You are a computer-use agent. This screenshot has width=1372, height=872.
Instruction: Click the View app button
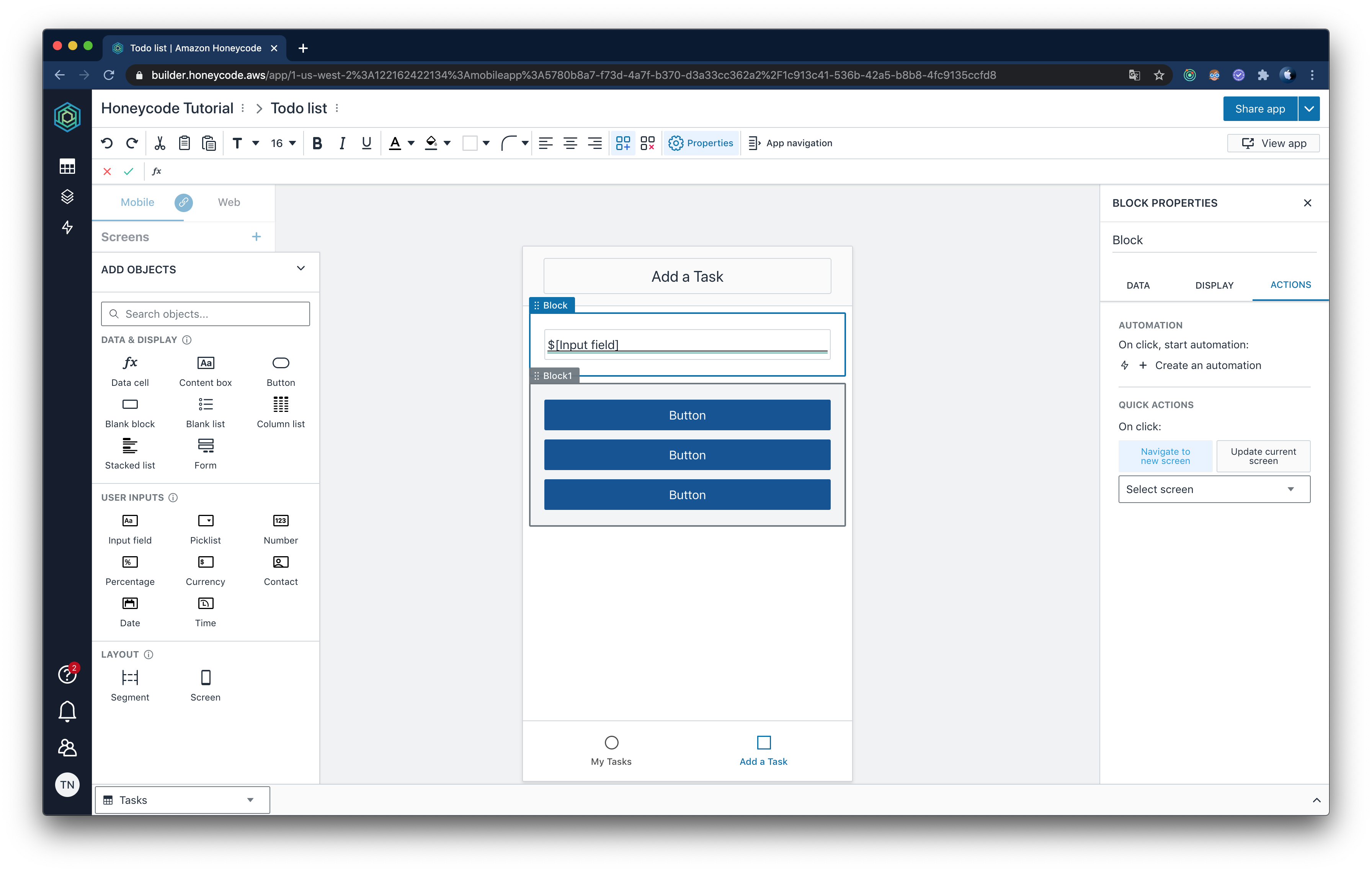click(x=1274, y=143)
